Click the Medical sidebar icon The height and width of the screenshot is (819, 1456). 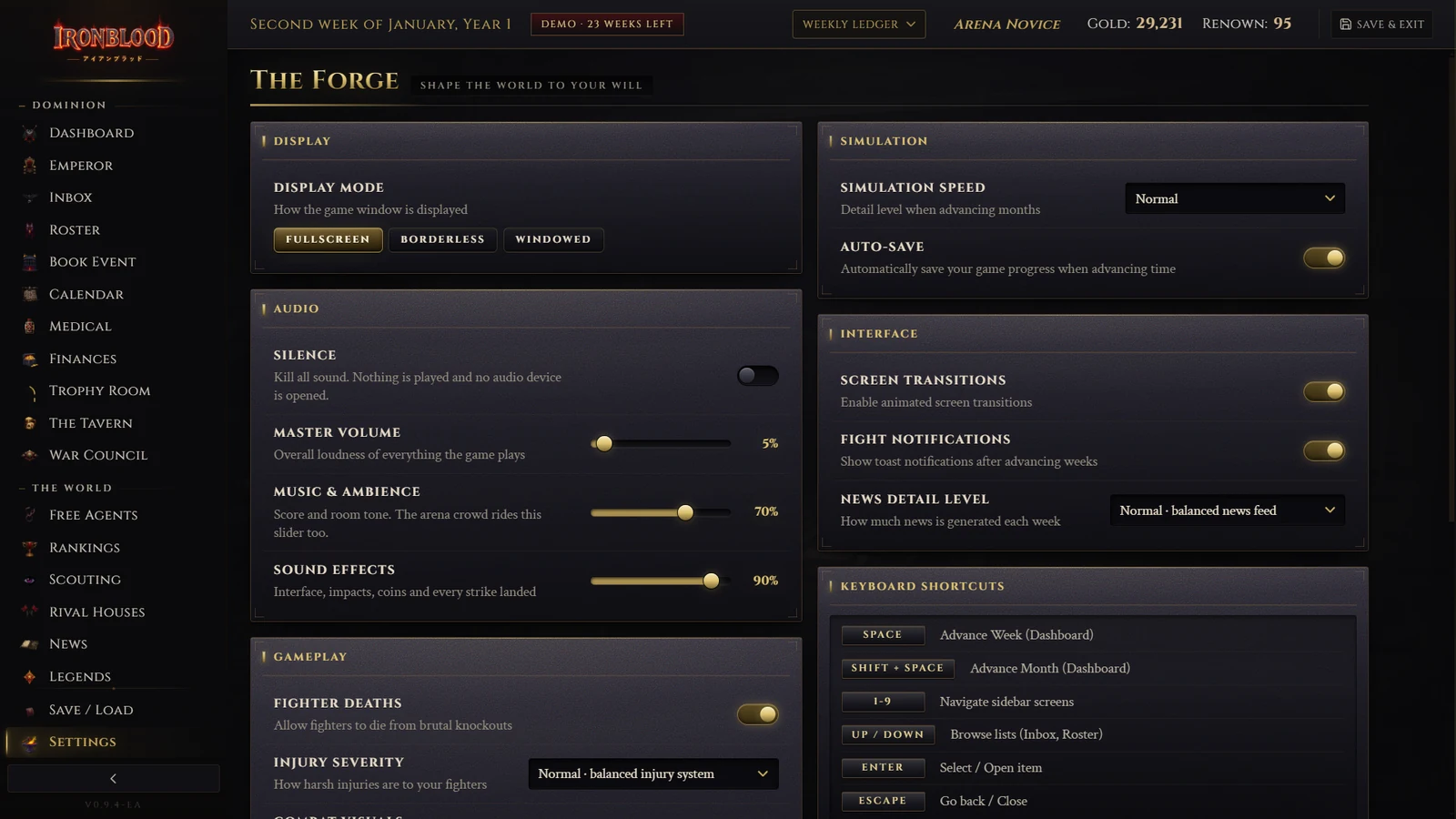(30, 327)
